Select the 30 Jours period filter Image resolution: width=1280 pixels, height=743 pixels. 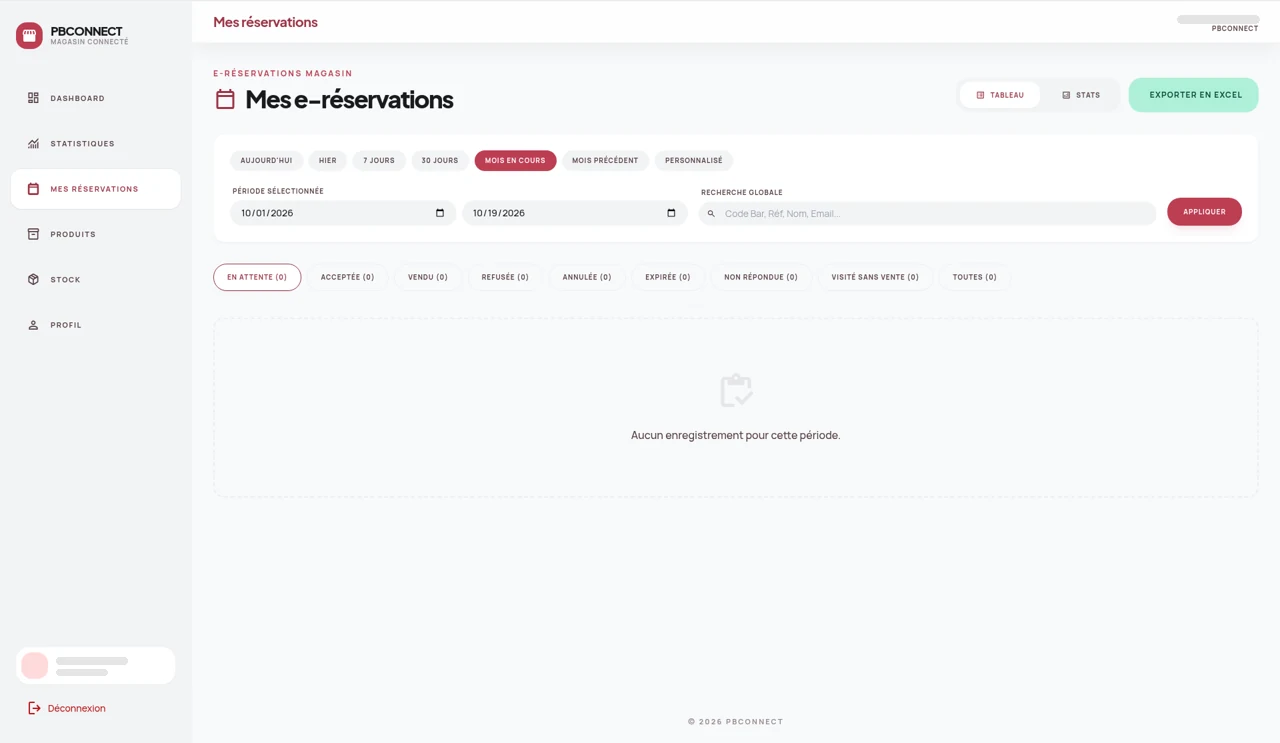pyautogui.click(x=440, y=160)
